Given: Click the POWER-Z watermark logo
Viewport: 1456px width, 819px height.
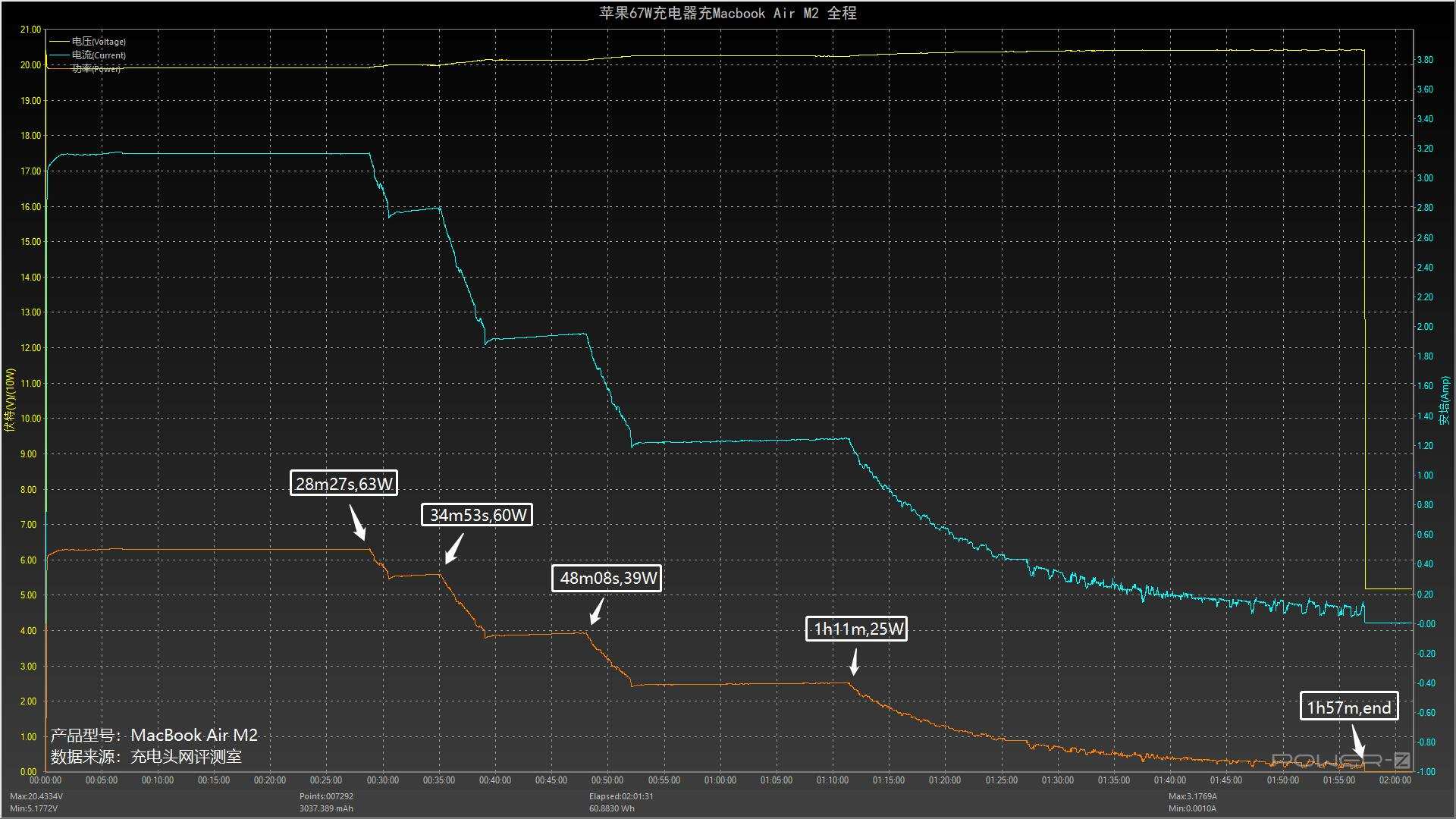Looking at the screenshot, I should point(1340,760).
